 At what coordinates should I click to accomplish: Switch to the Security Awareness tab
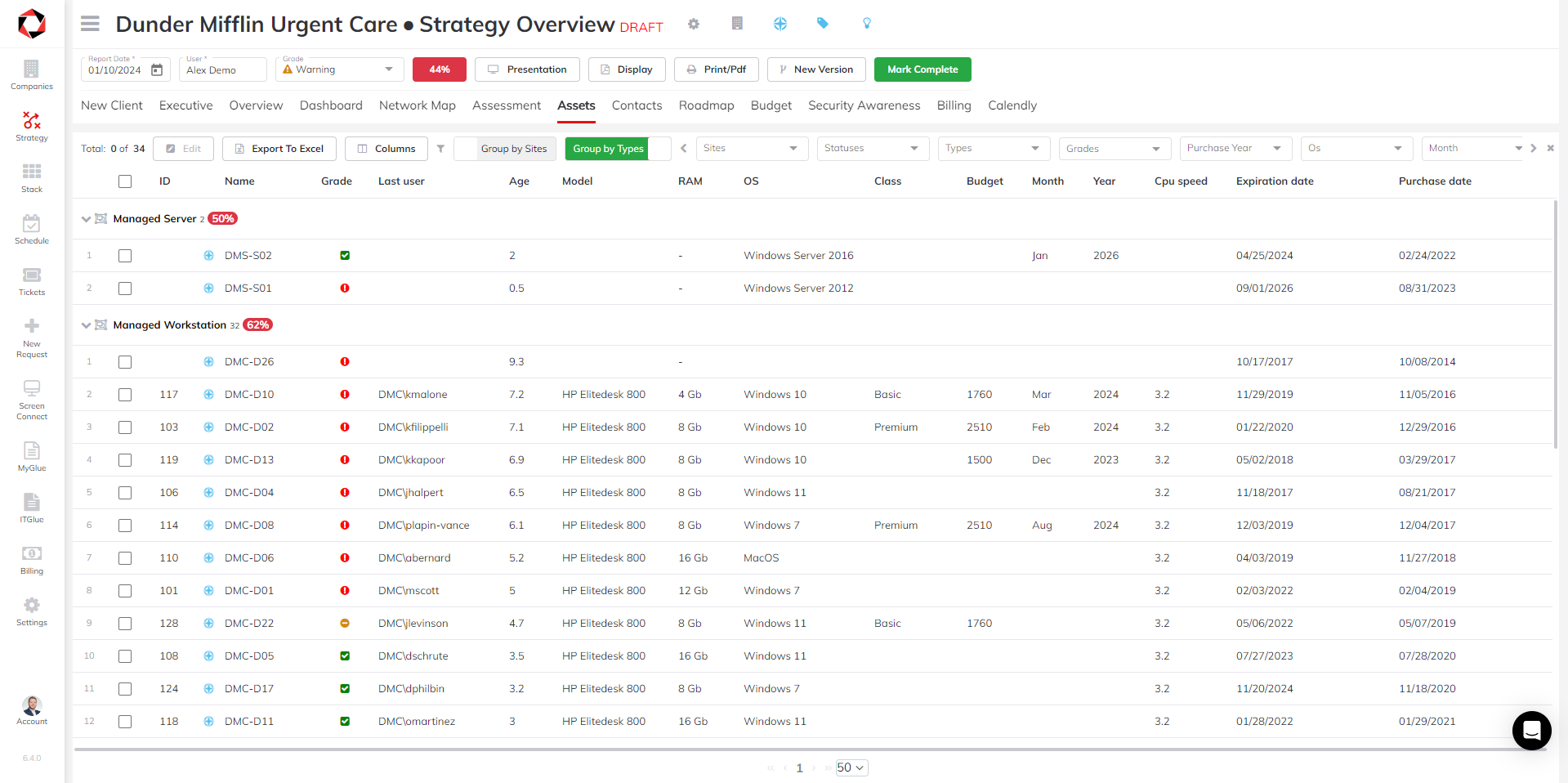pos(864,105)
